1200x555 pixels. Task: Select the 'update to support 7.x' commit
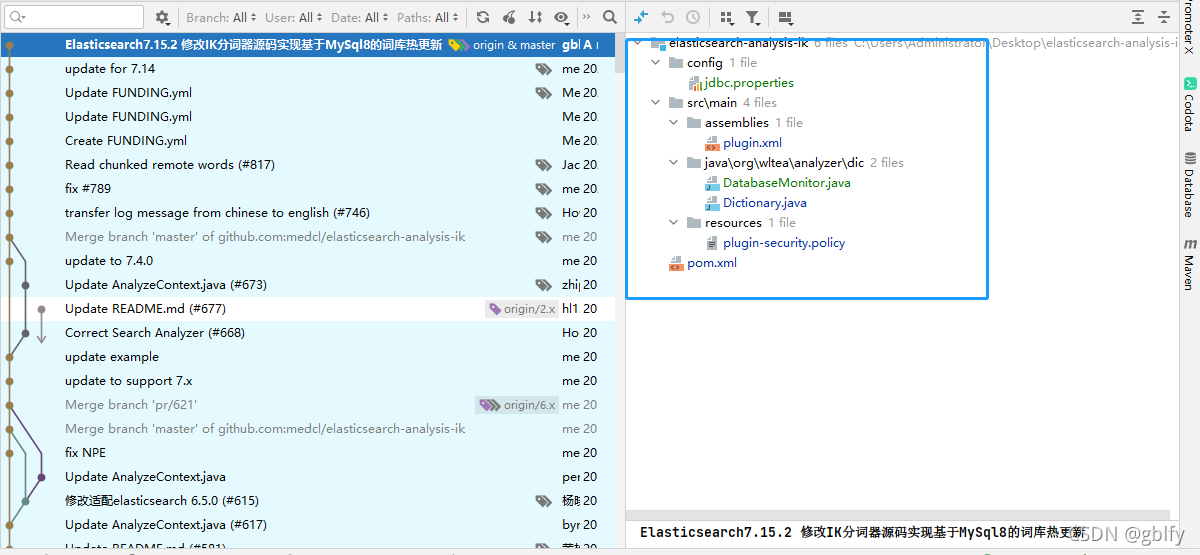click(308, 381)
